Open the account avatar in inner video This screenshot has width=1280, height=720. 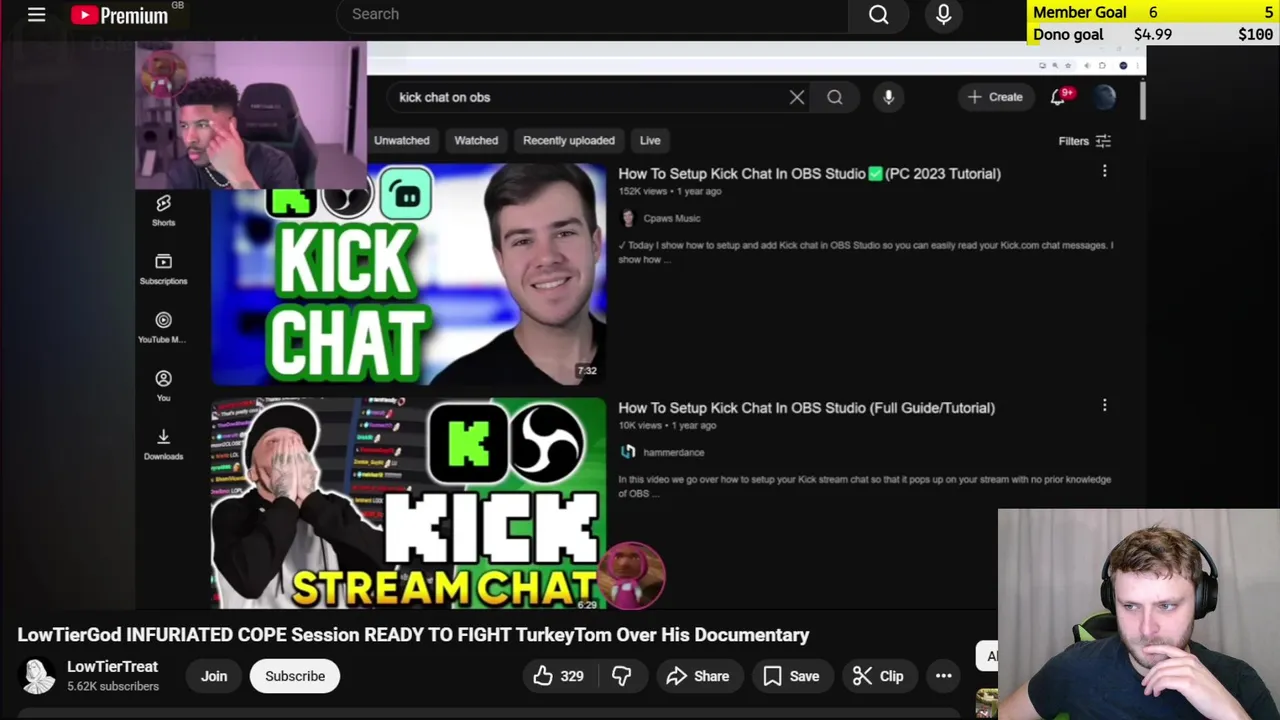click(x=1104, y=97)
